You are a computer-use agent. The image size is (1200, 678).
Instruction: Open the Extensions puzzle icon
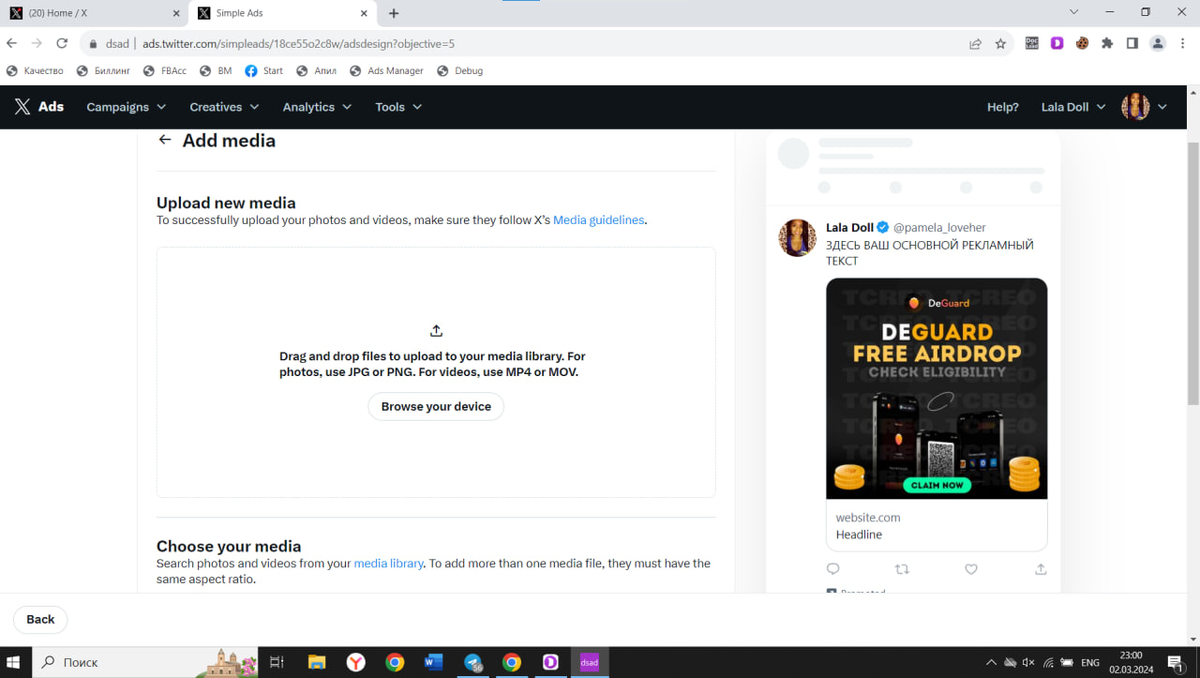1107,43
